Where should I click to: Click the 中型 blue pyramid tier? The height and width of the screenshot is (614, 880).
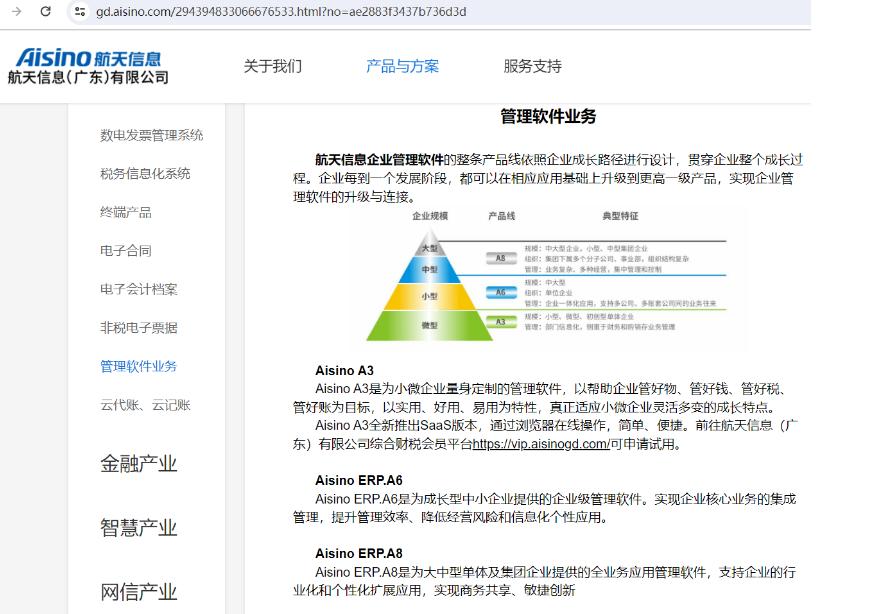coord(430,270)
